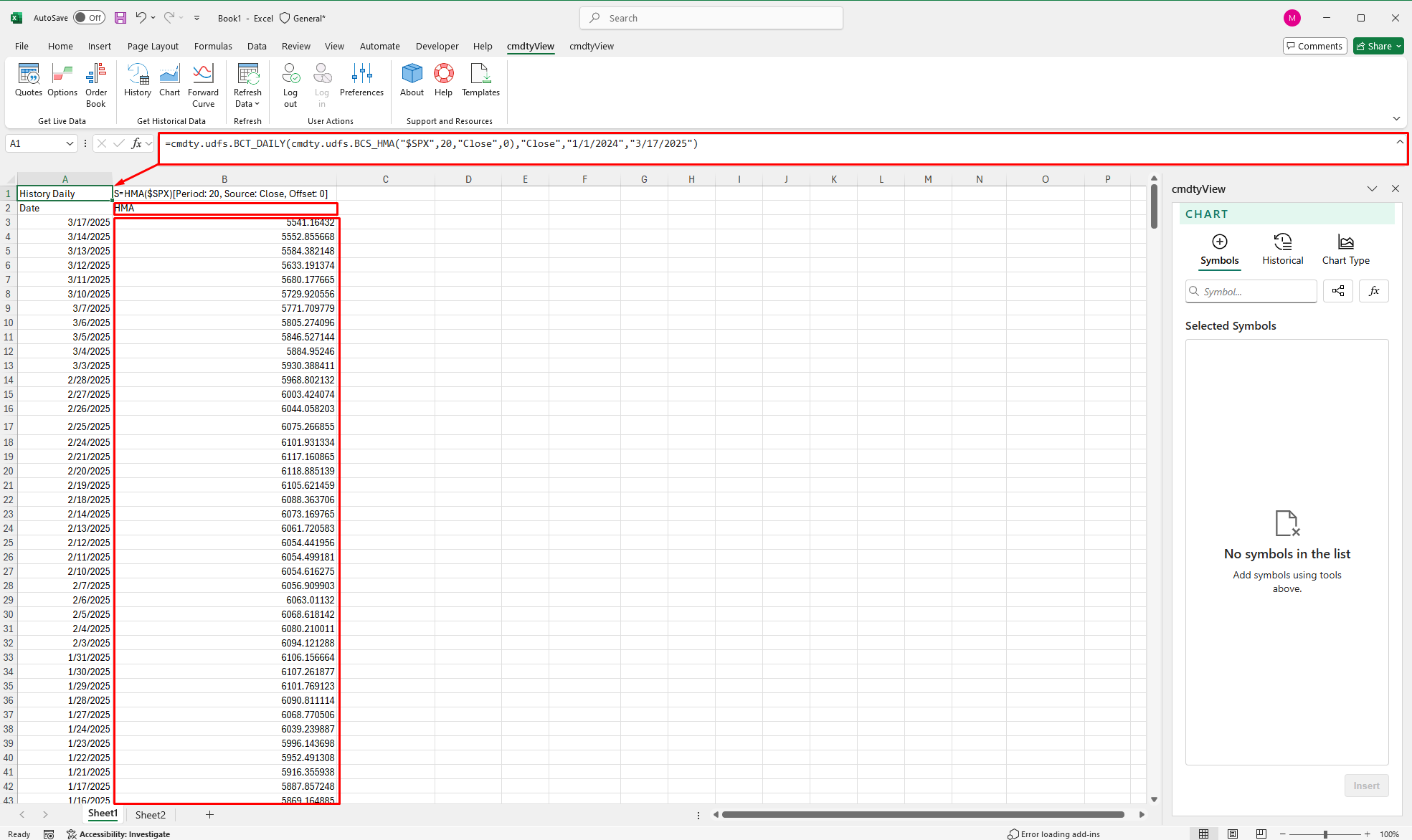Select the Chart Type tab in pane
Screen dimensions: 1412x840
(x=1346, y=250)
